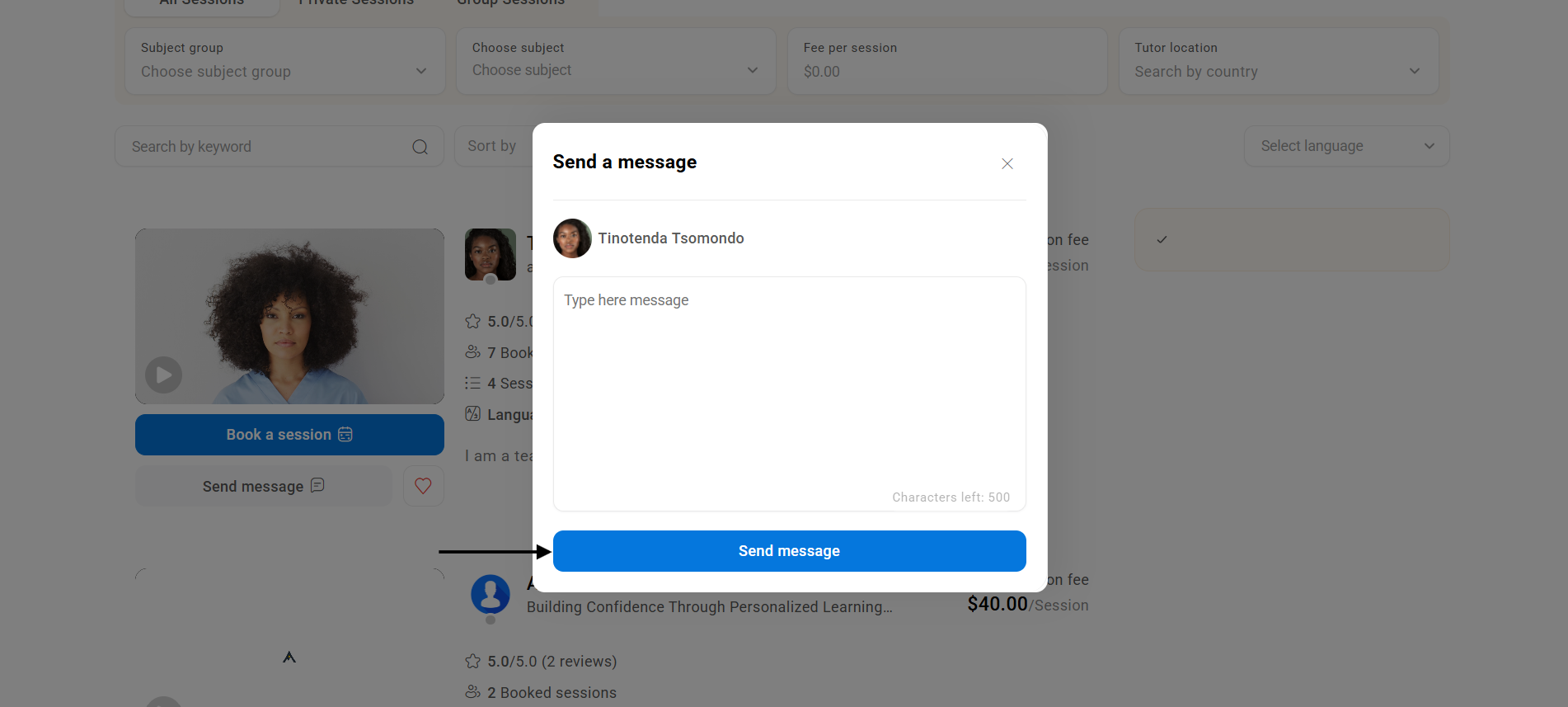Click the heart favorite icon
This screenshot has width=1568, height=707.
[x=423, y=486]
